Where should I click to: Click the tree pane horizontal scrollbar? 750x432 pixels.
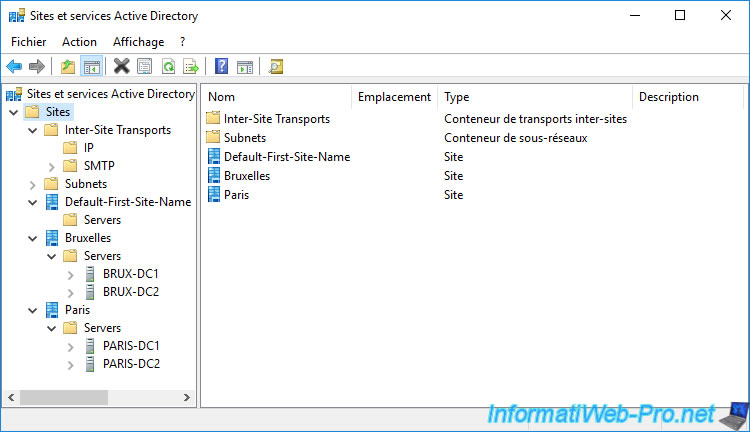100,398
